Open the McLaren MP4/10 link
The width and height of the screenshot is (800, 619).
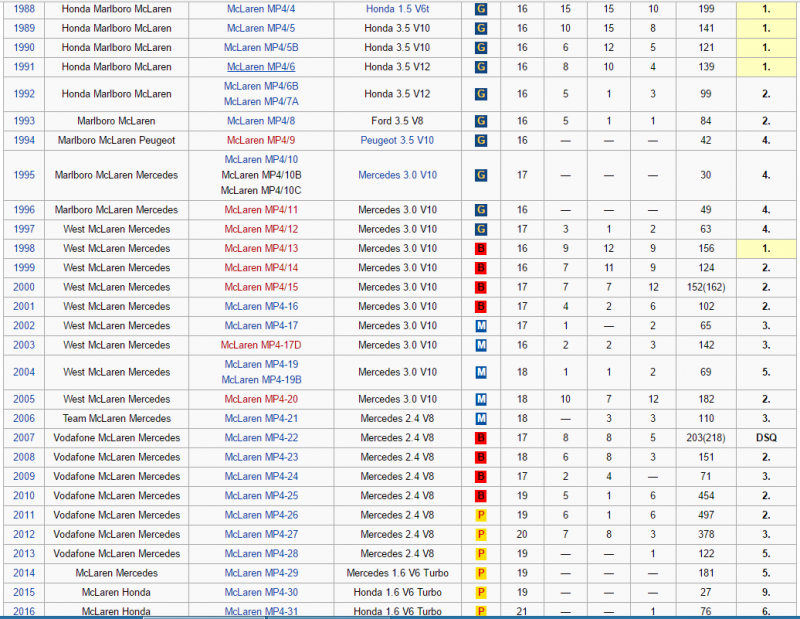261,160
